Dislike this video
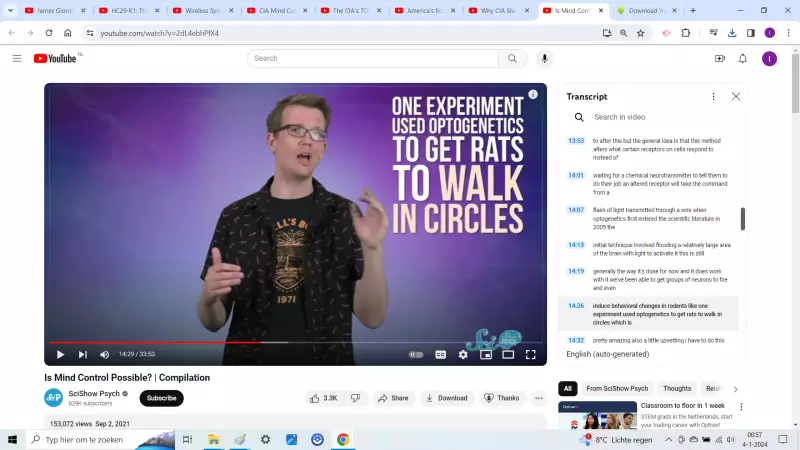This screenshot has height=450, width=800. (x=355, y=398)
